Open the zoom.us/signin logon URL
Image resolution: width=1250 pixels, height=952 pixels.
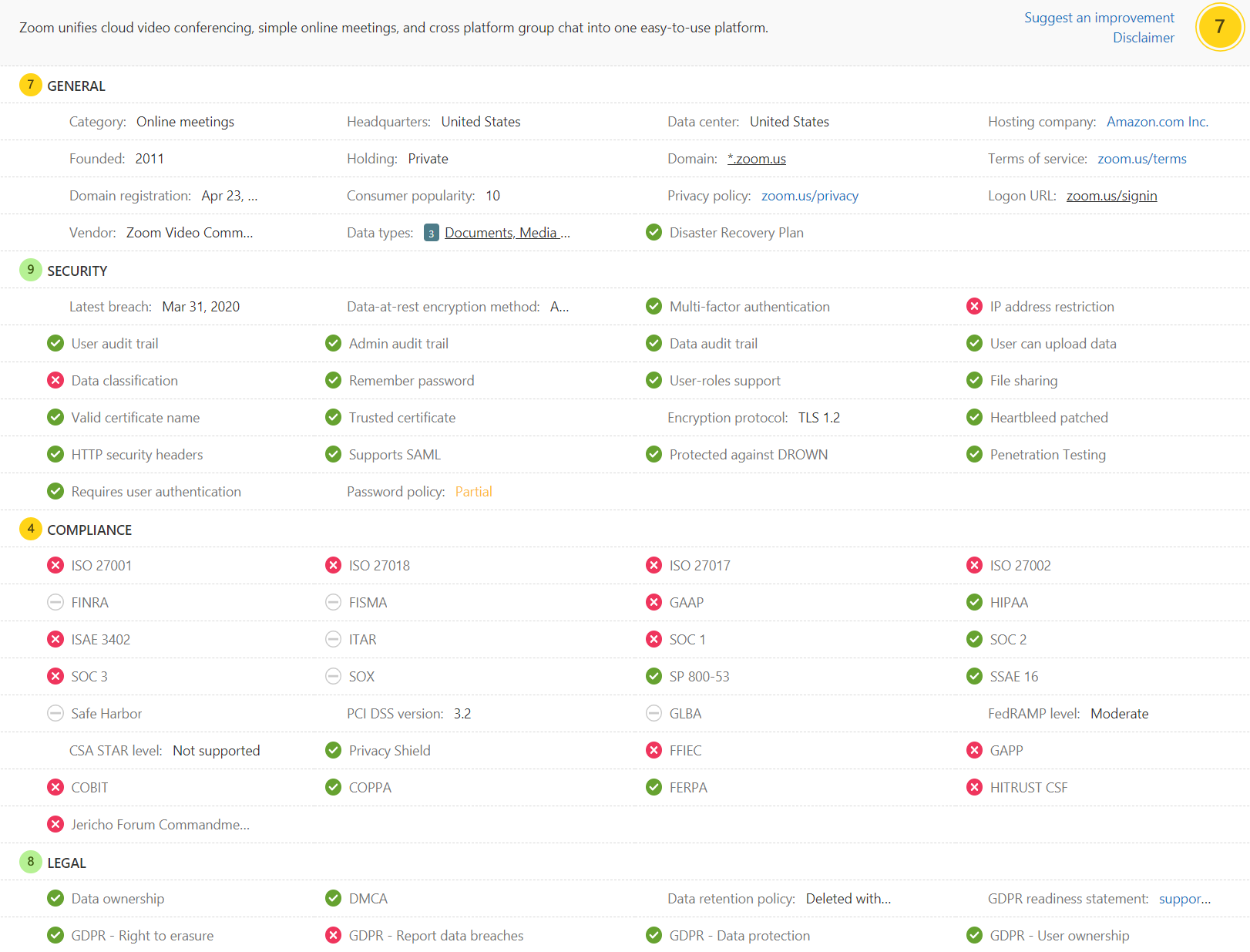tap(1112, 196)
